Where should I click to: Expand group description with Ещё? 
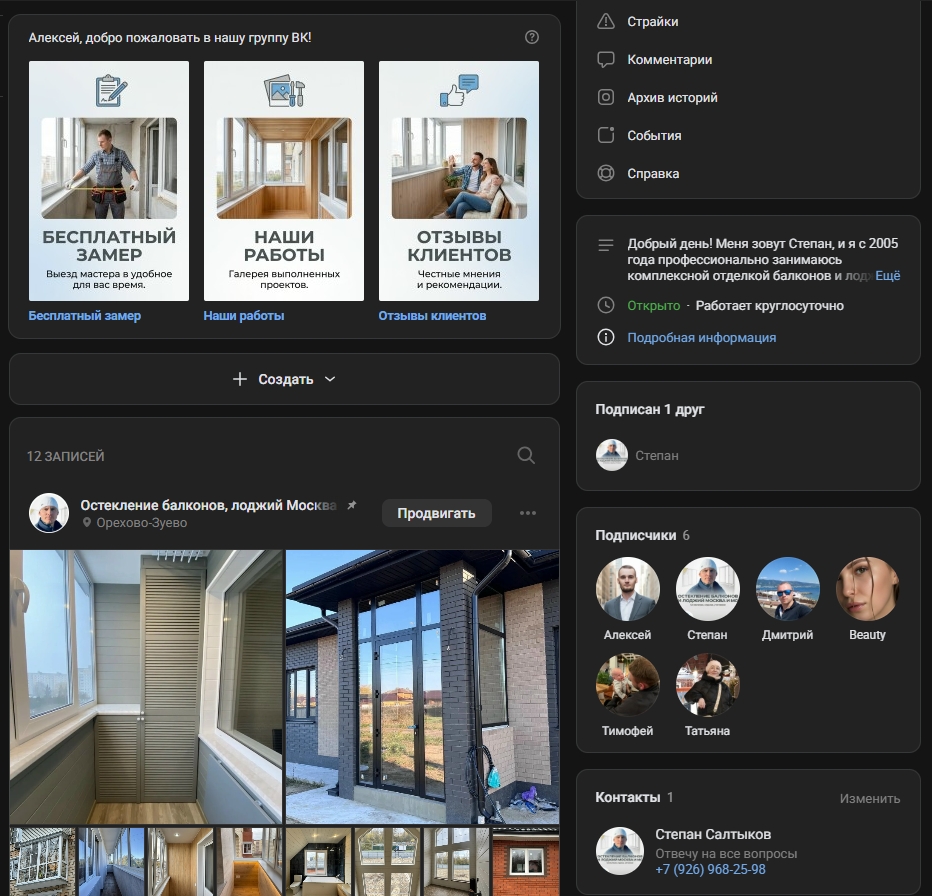click(888, 275)
